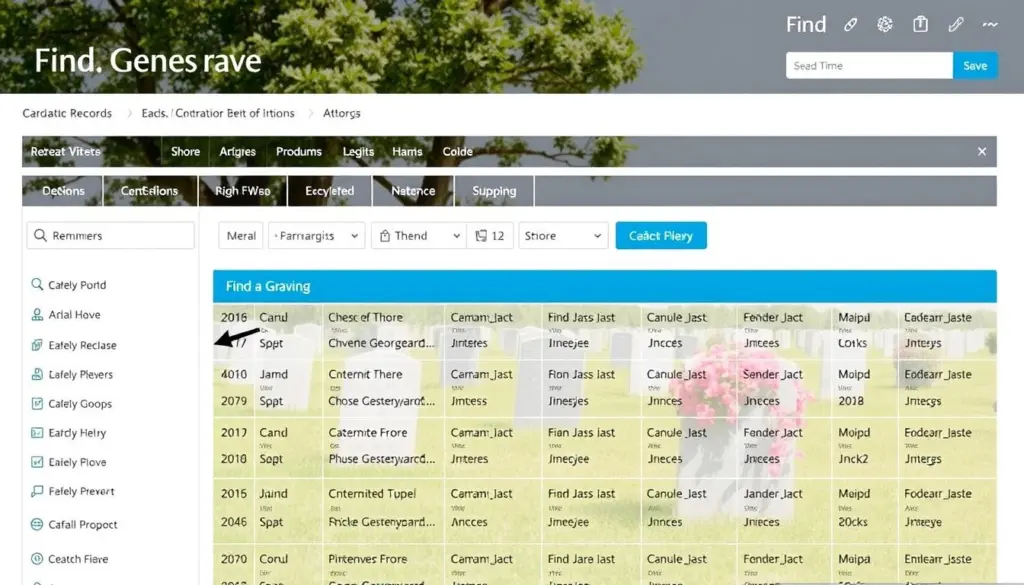Click the magnifier icon beside Cafely Portd
This screenshot has height=585, width=1024.
[x=37, y=284]
